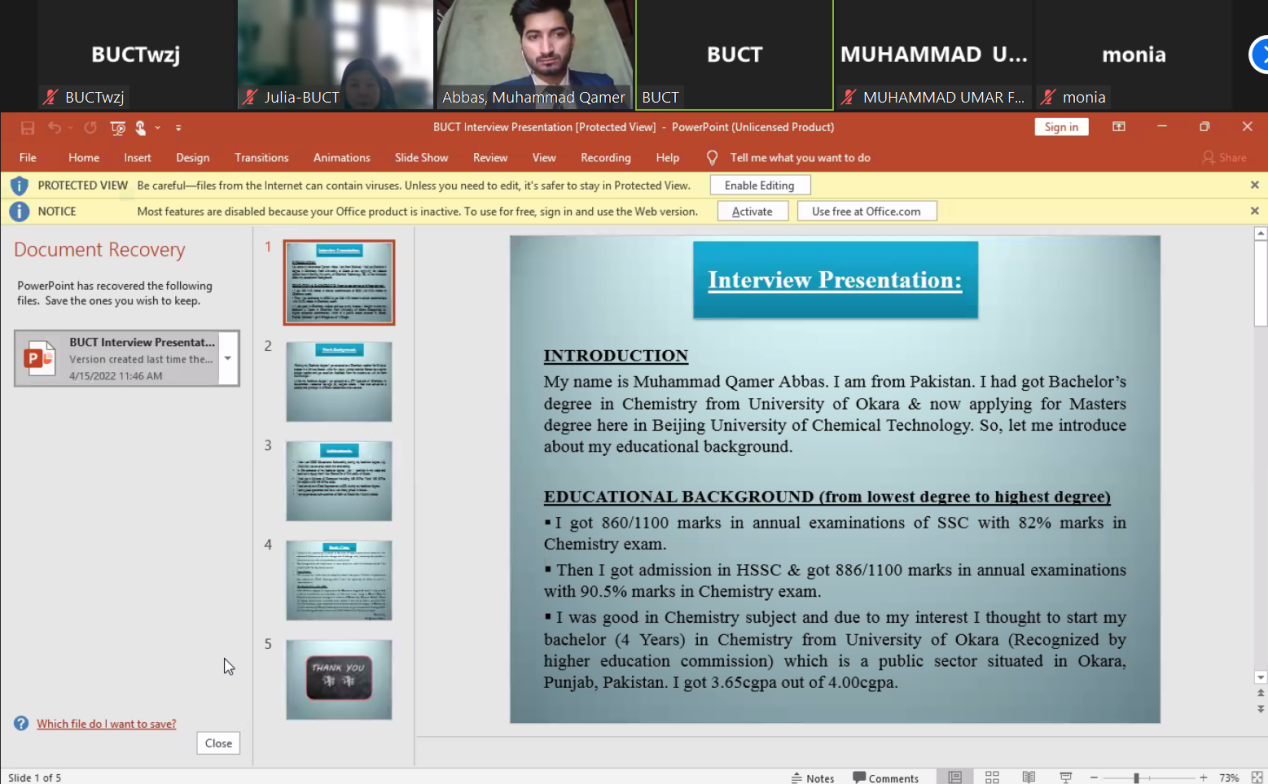Select slide 1 thumbnail
This screenshot has width=1268, height=784.
pyautogui.click(x=339, y=282)
